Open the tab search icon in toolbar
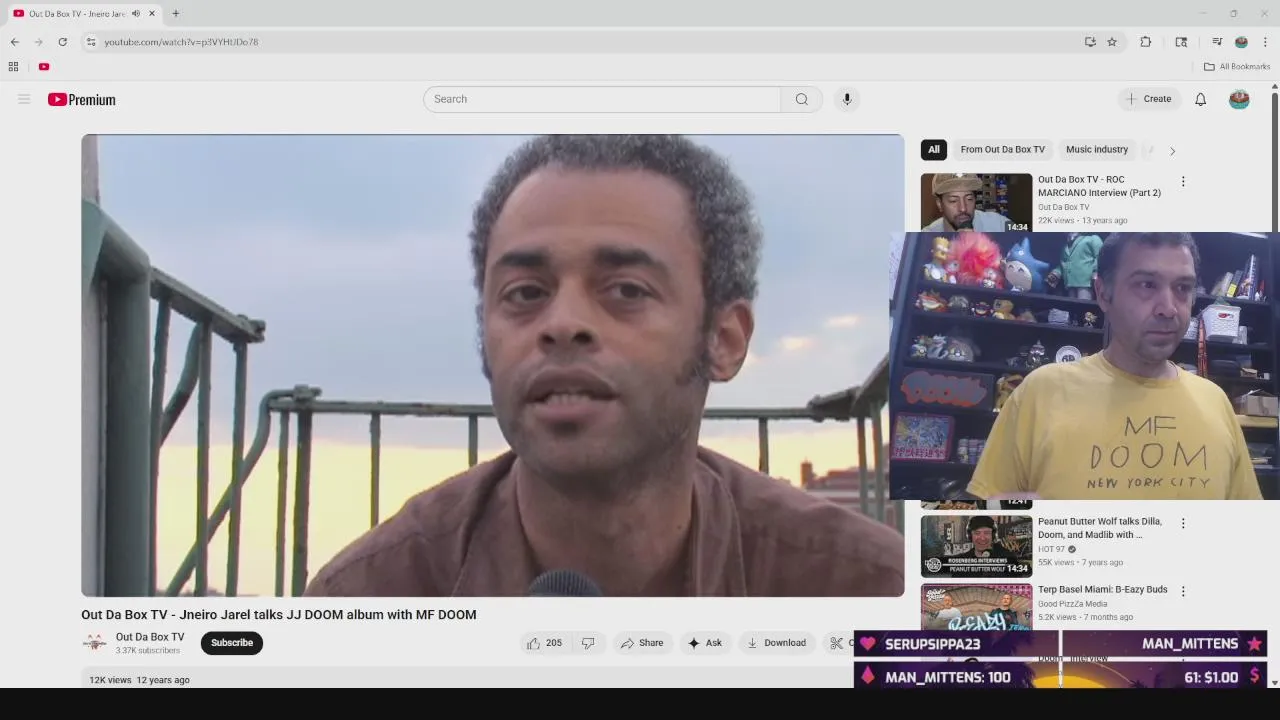The width and height of the screenshot is (1280, 720). click(1181, 42)
